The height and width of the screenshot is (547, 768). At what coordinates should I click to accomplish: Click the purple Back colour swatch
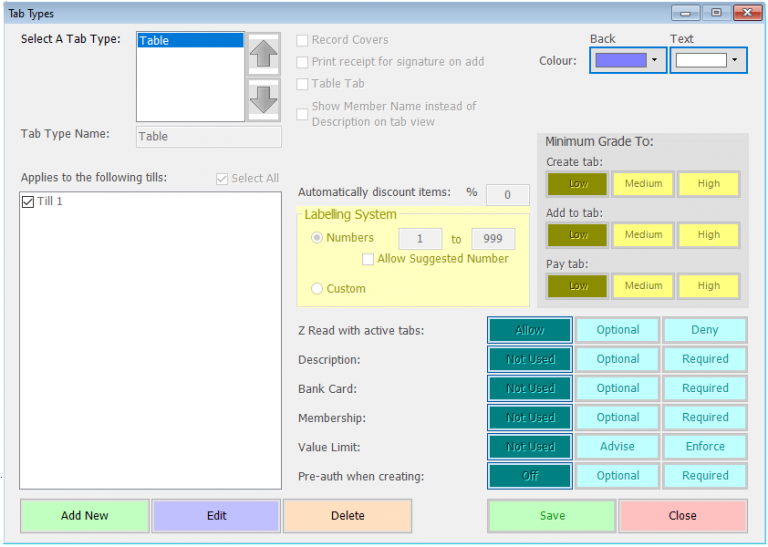pos(621,60)
